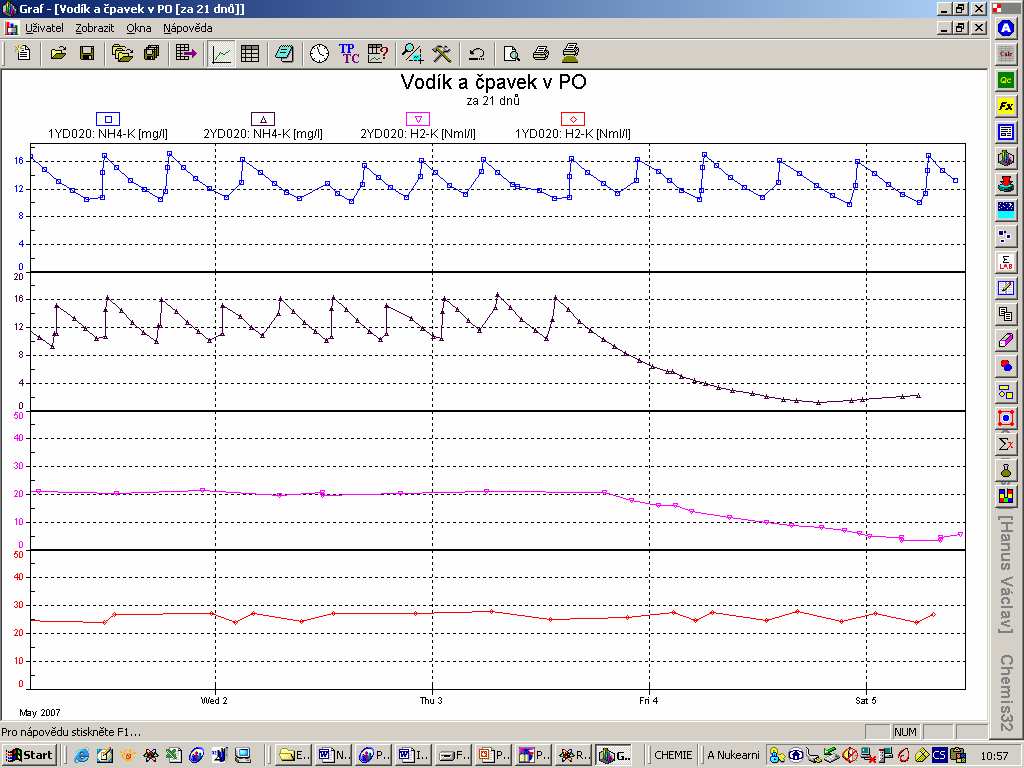This screenshot has height=768, width=1024.
Task: Open the Zobrazit menu
Action: (x=95, y=28)
